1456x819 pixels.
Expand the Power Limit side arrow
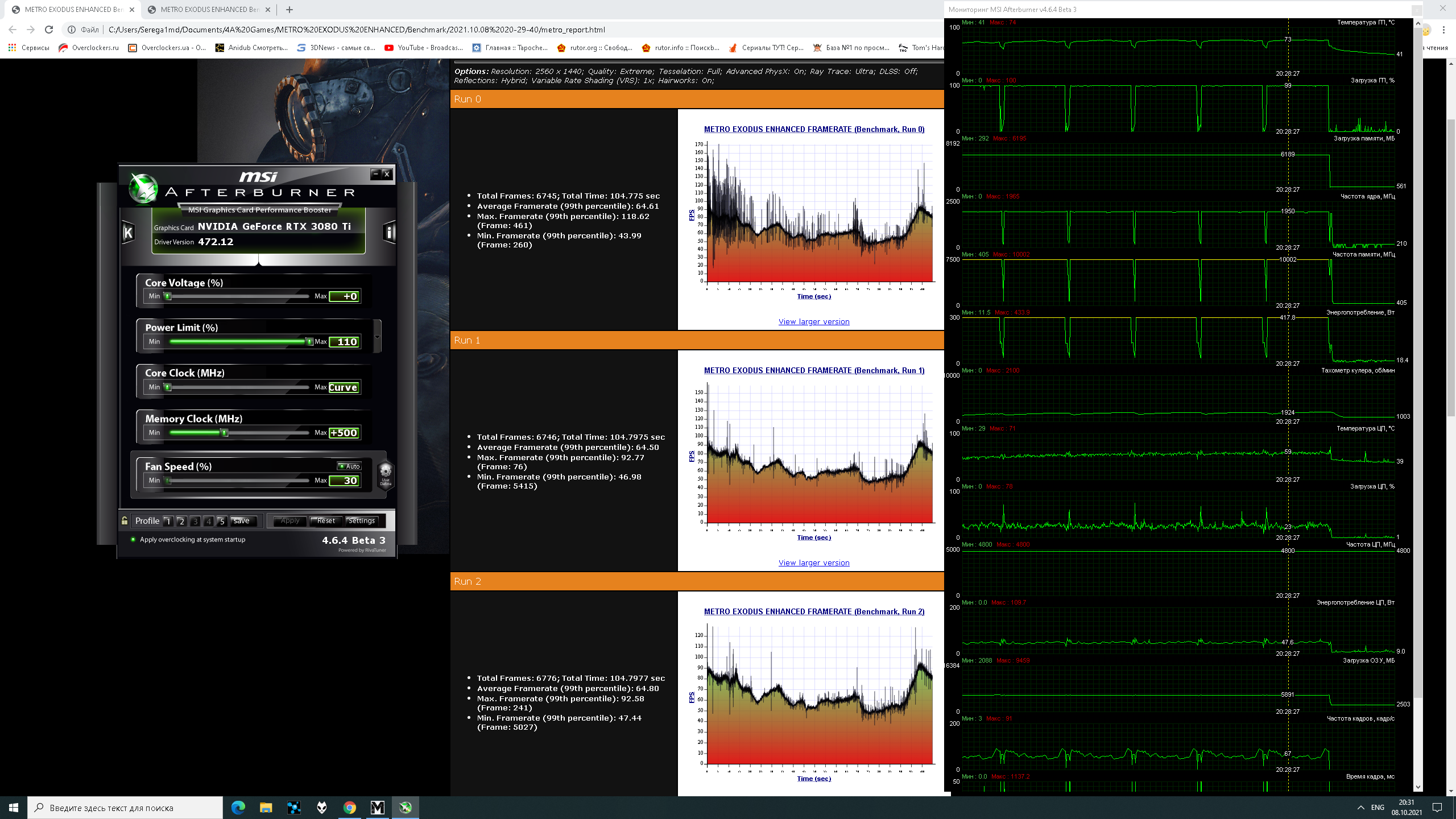(x=377, y=336)
